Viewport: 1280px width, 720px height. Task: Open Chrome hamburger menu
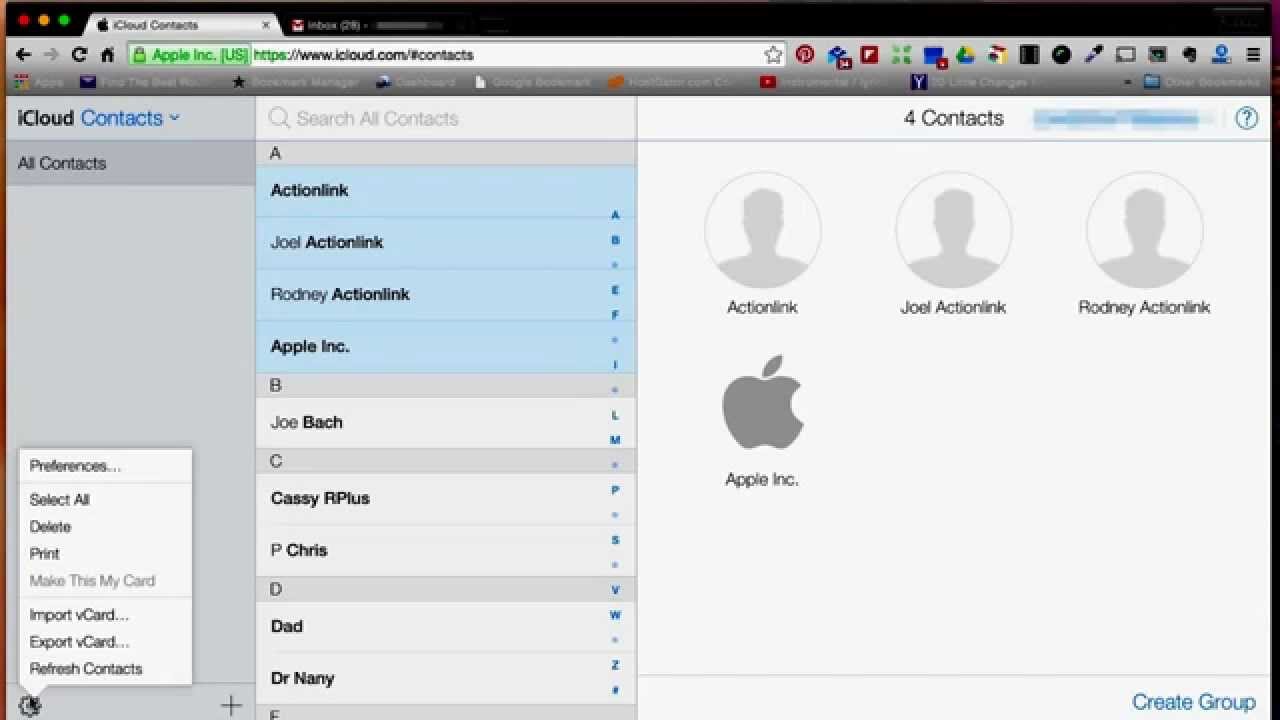(x=1254, y=55)
